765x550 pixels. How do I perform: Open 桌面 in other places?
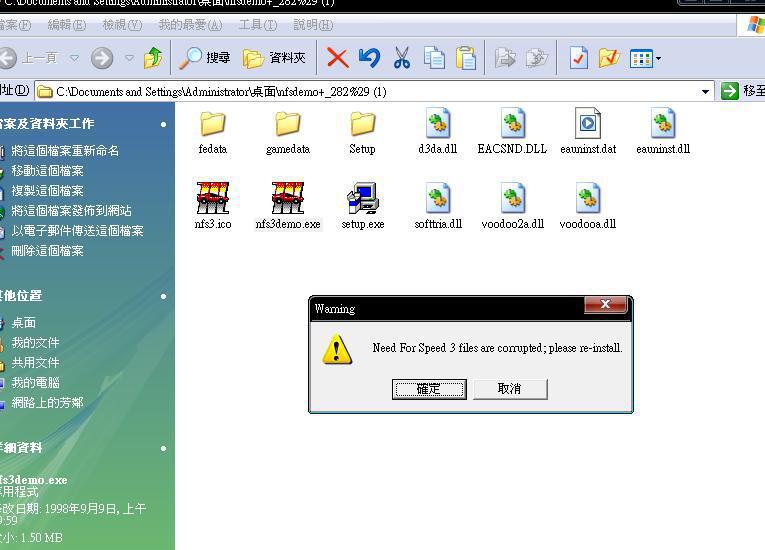[x=23, y=323]
